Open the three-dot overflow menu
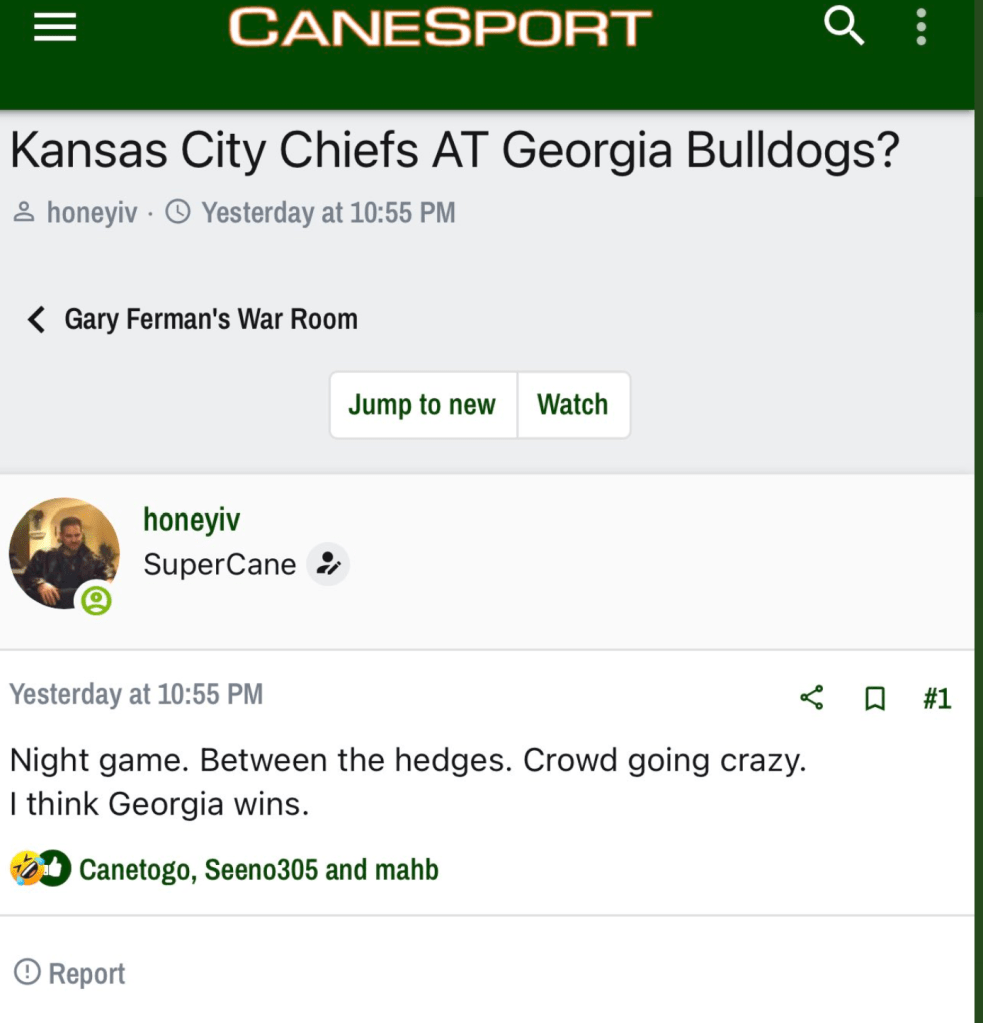Image resolution: width=983 pixels, height=1023 pixels. coord(921,28)
